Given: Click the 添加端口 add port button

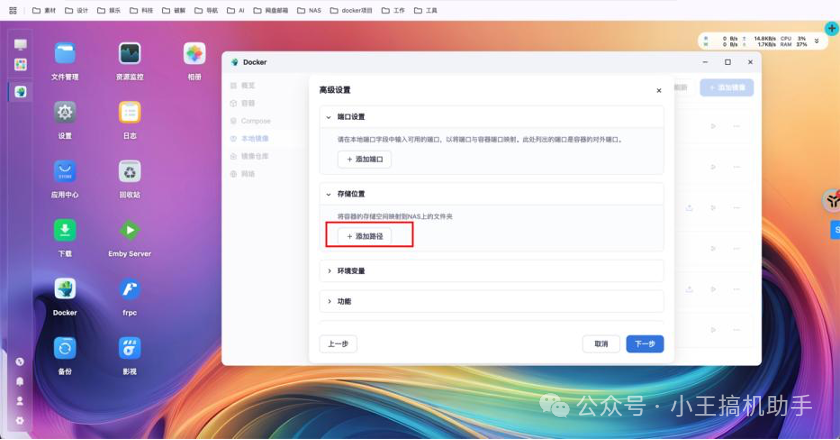Looking at the screenshot, I should coord(364,159).
